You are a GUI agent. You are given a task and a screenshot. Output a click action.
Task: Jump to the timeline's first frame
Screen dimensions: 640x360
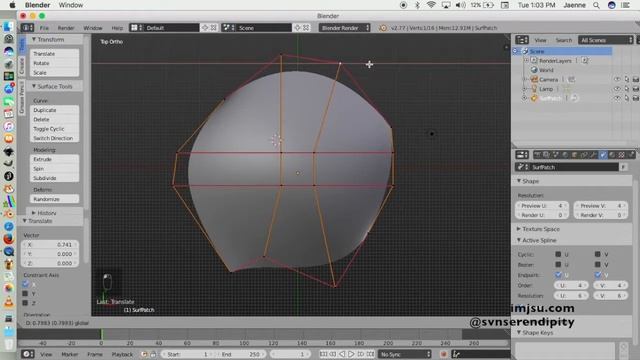pyautogui.click(x=324, y=354)
